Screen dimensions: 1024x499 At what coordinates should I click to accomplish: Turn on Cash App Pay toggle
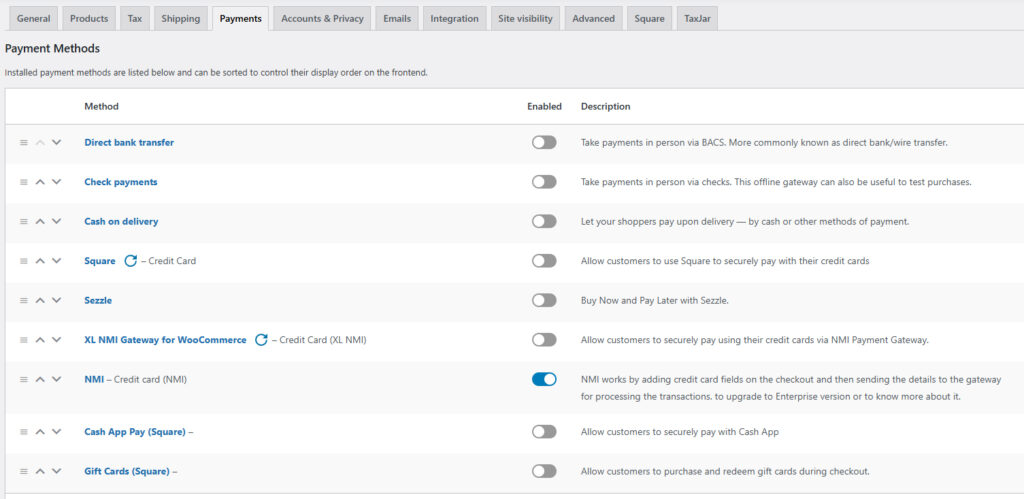click(x=544, y=432)
